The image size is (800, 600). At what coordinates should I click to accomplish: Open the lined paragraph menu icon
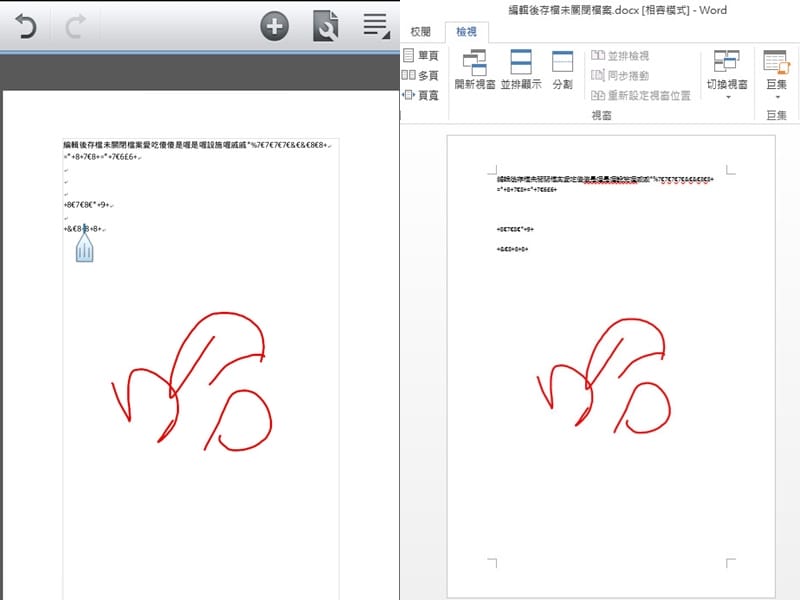tap(377, 26)
